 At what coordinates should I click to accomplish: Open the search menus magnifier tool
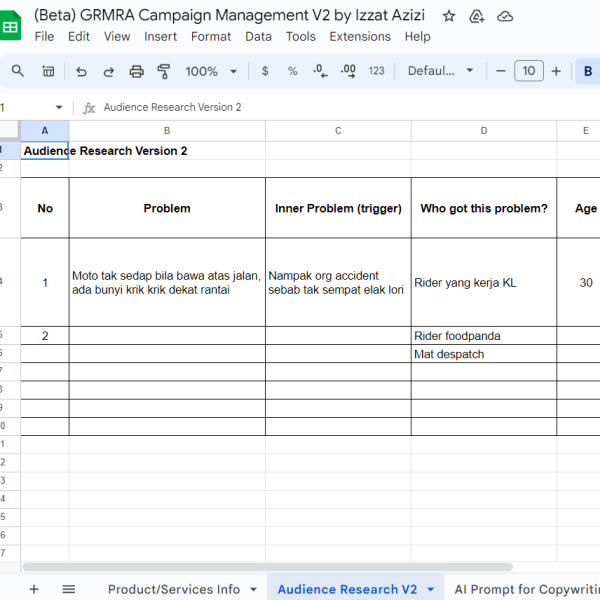pyautogui.click(x=18, y=71)
